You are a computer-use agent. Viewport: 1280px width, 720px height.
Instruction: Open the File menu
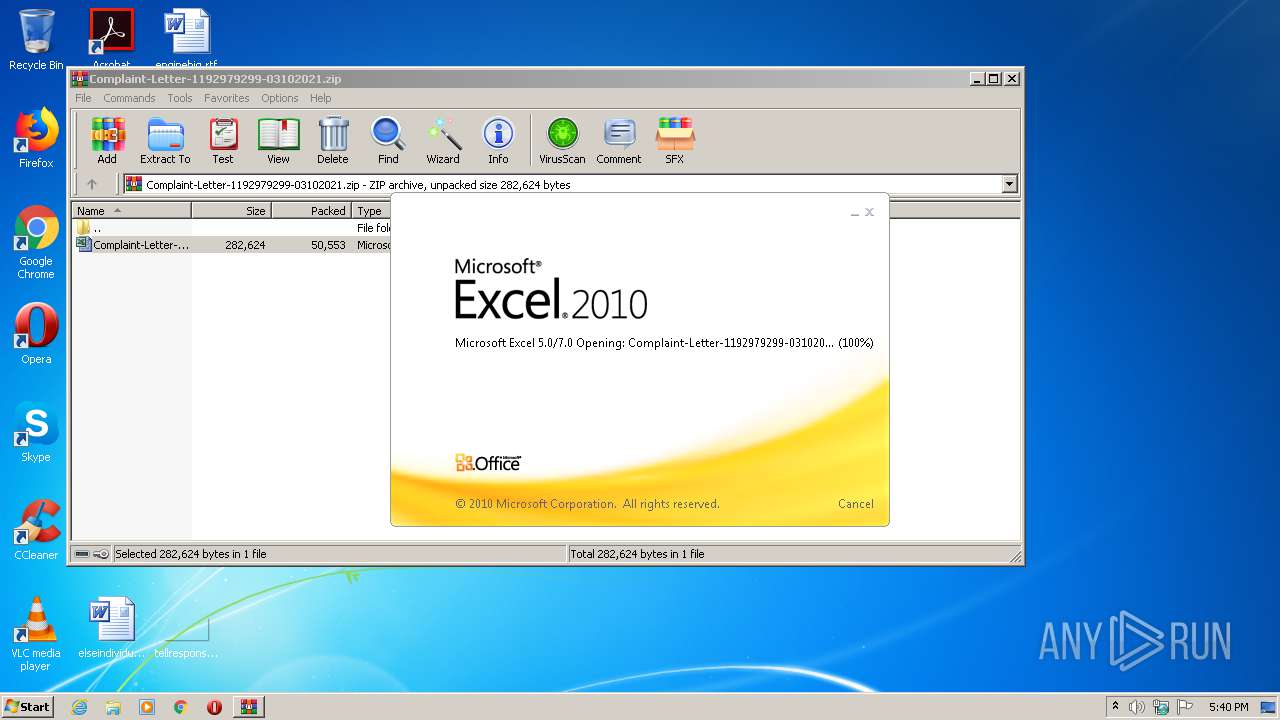[83, 98]
